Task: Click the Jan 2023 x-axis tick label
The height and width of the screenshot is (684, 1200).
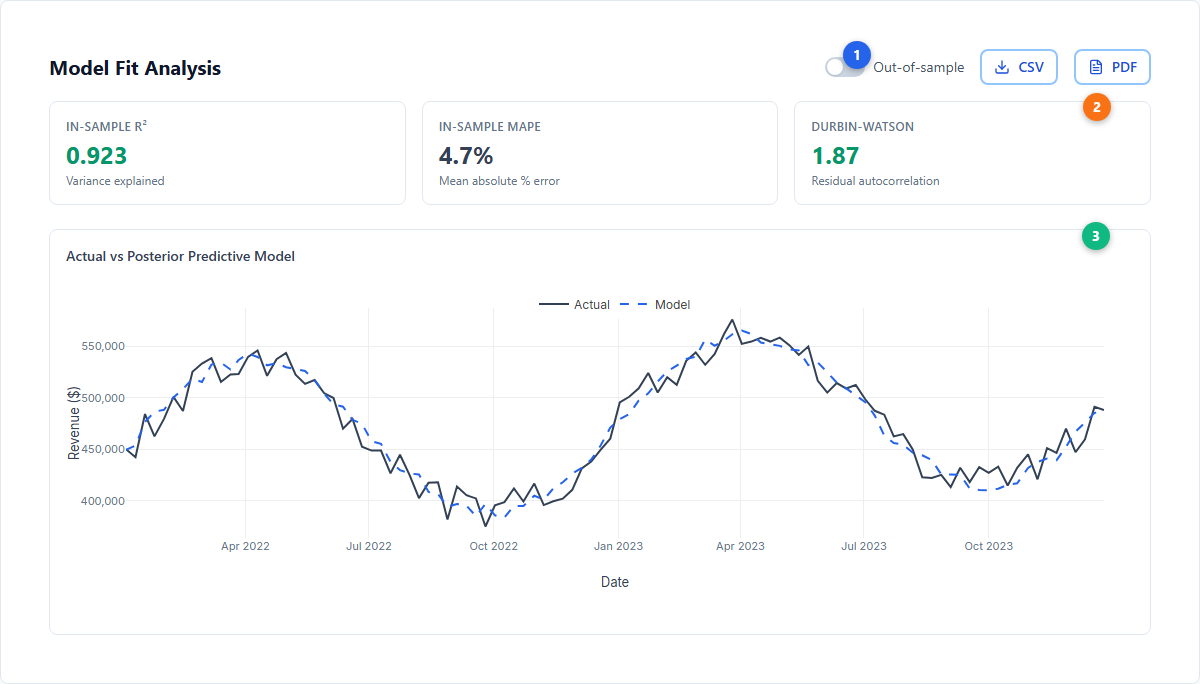Action: [618, 546]
